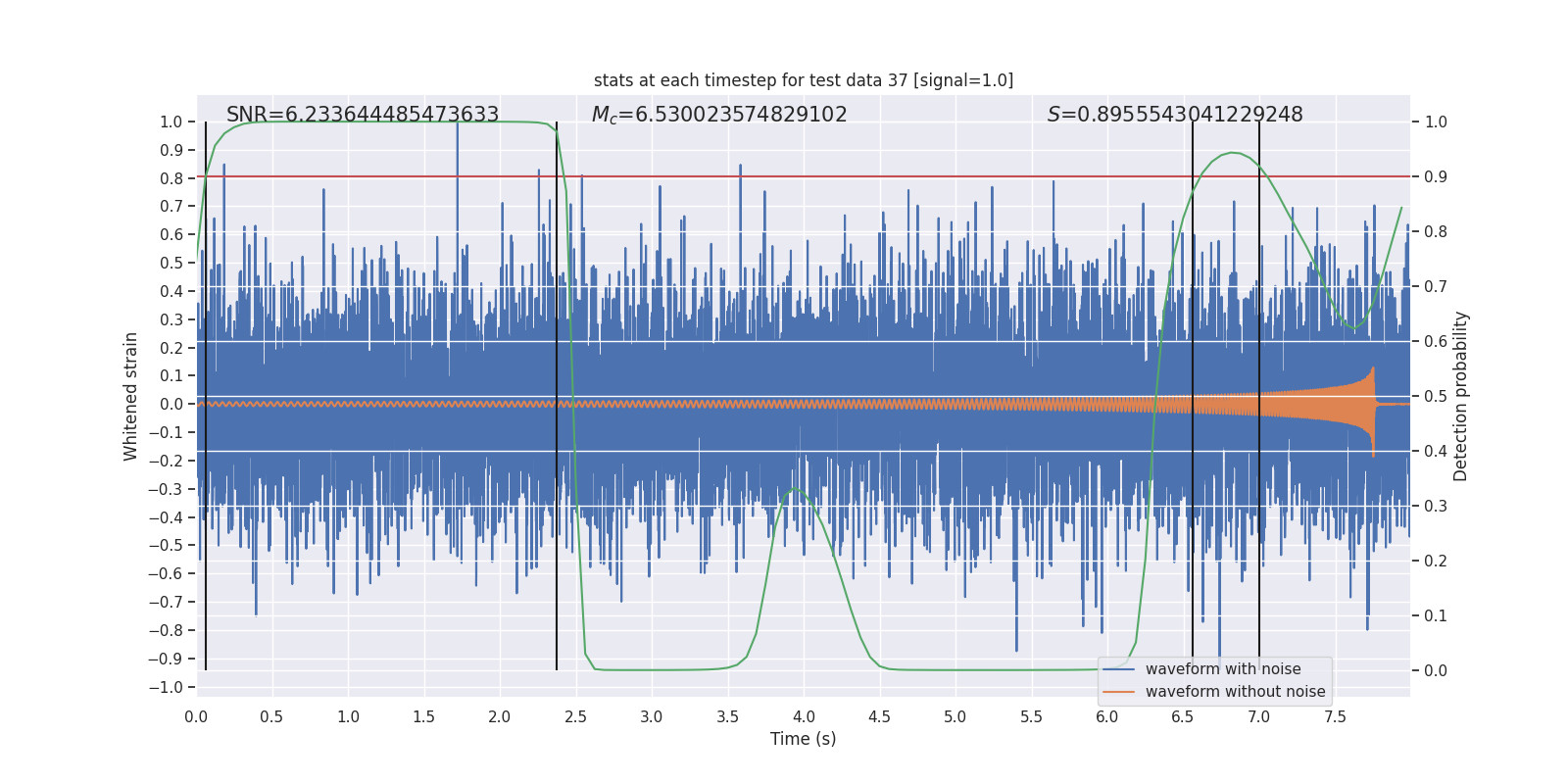Click the black vertical marker line near 7.0 s
Viewport: 1568px width, 784px height.
(1259, 396)
